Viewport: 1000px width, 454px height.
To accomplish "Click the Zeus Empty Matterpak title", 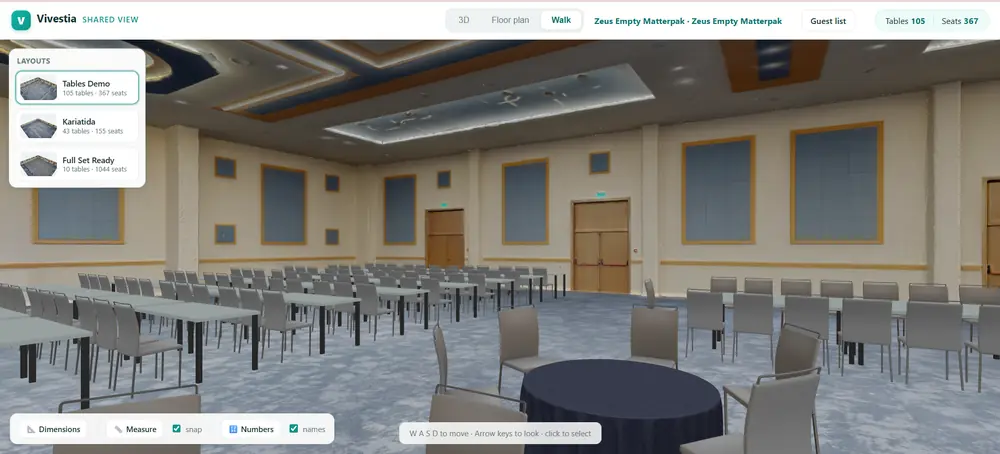I will [688, 21].
